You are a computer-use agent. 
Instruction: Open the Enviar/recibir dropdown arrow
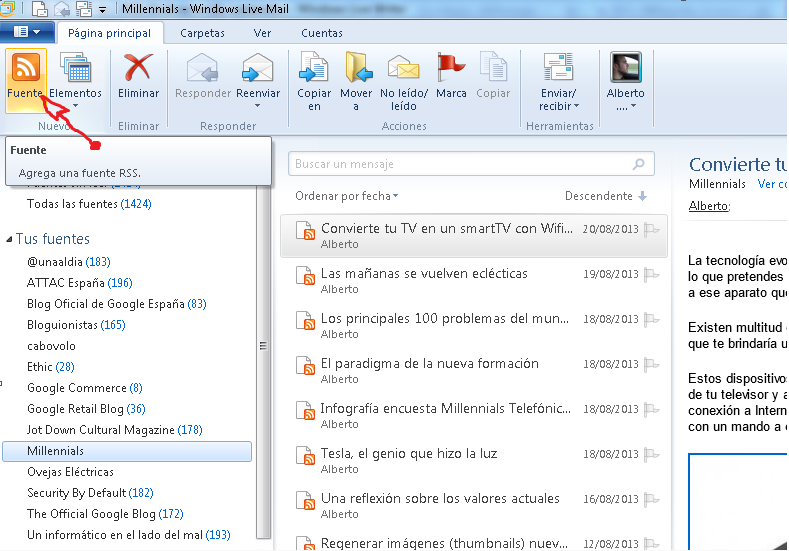pos(577,106)
